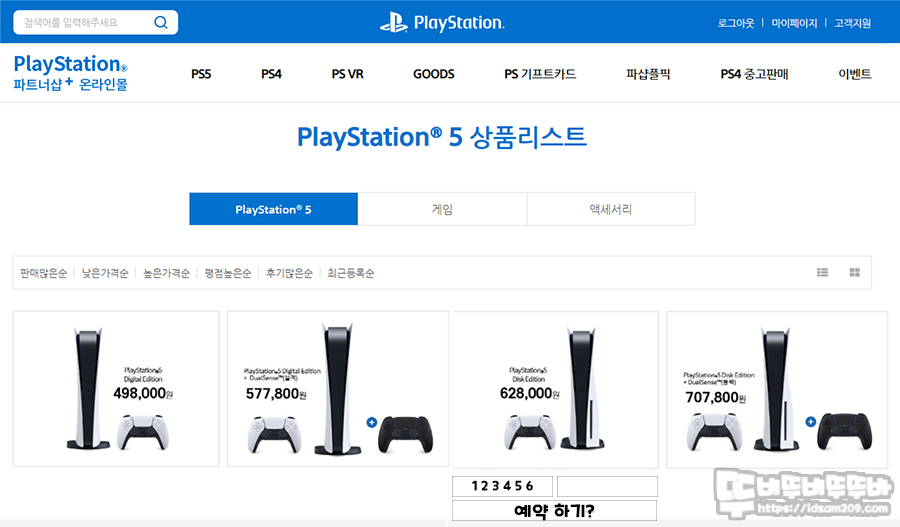900x527 pixels.
Task: Click the empty input box beside 123456
Action: 607,486
